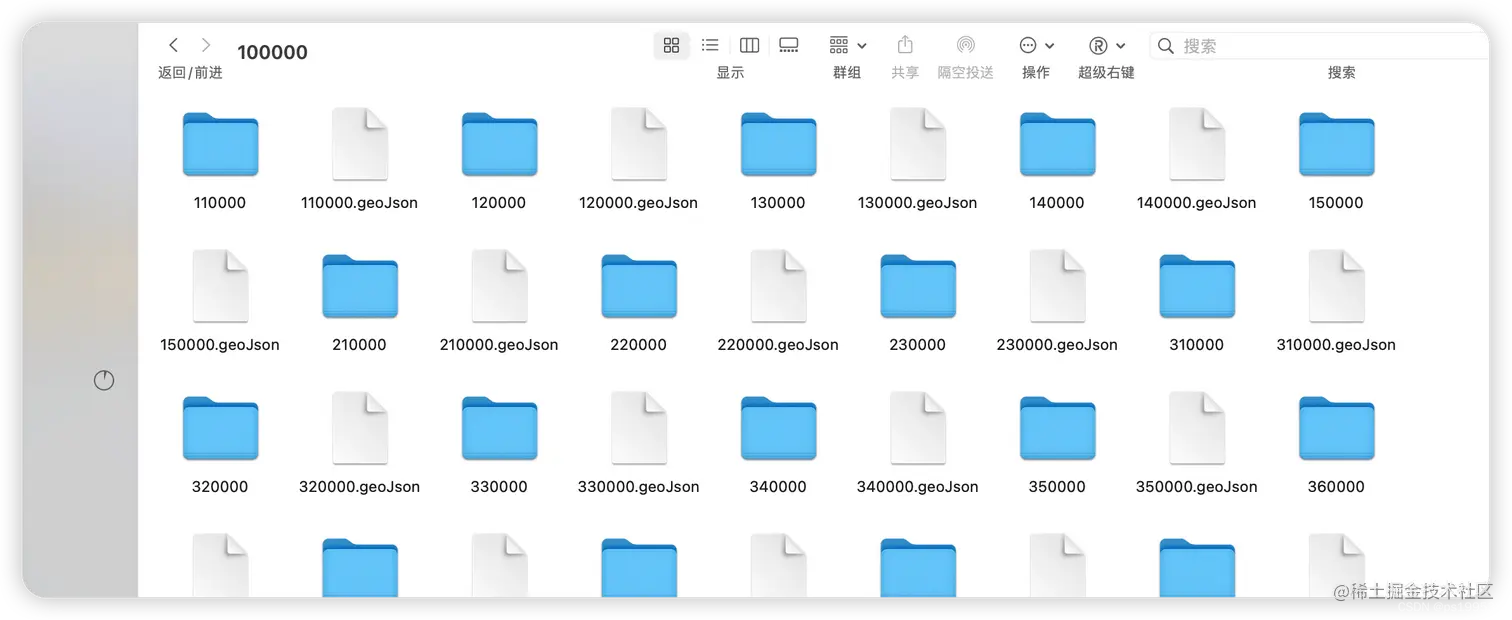Select the 230000 folder

918,288
